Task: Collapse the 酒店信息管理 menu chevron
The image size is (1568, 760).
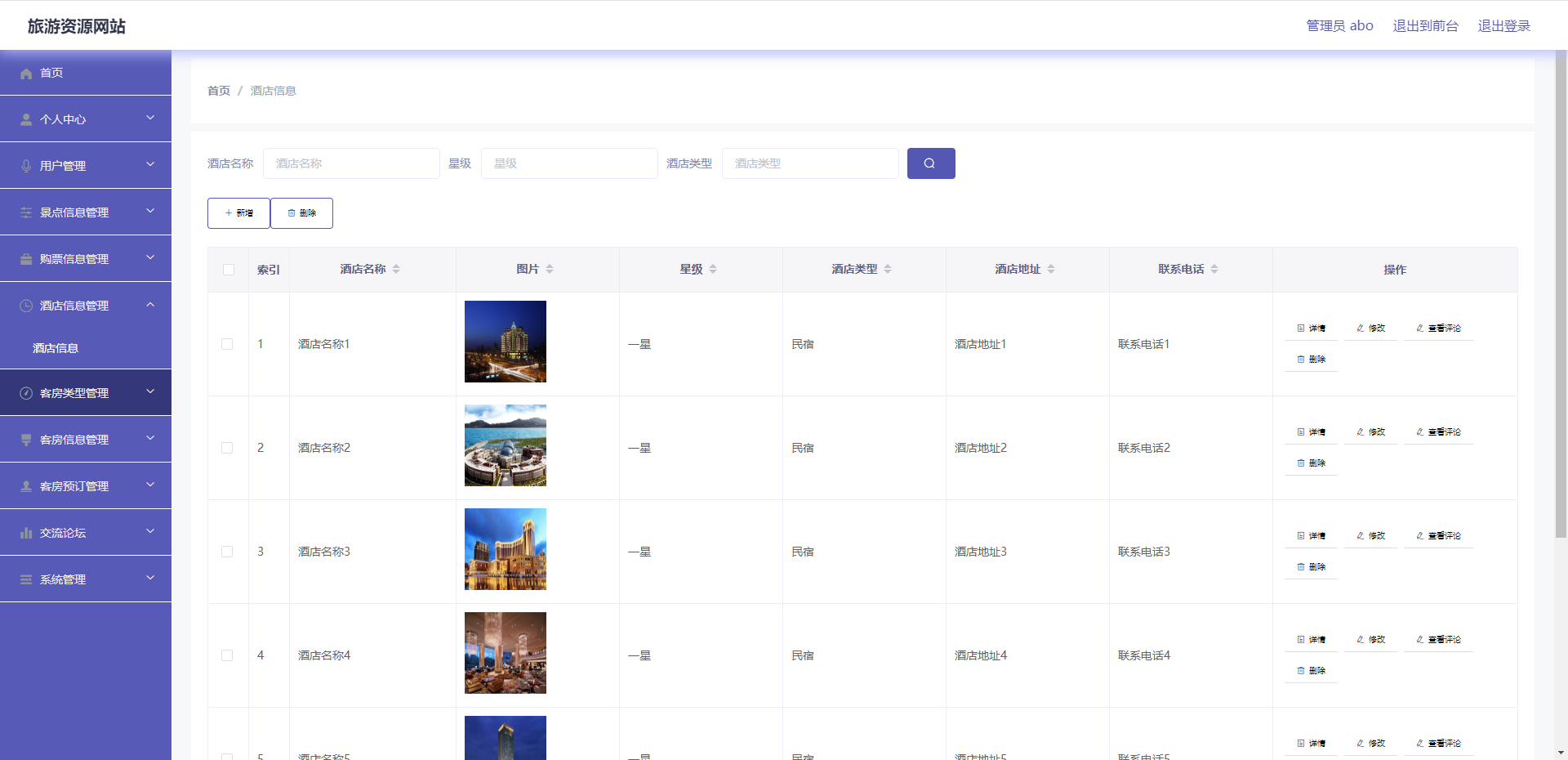Action: [x=150, y=305]
